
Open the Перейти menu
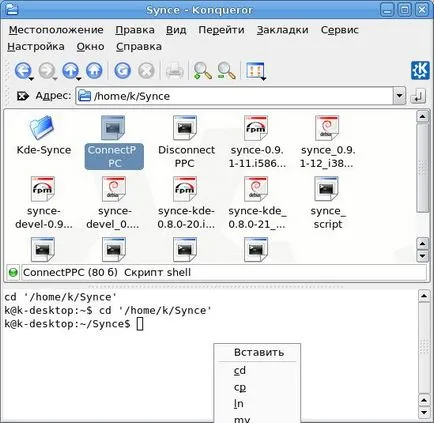221,30
